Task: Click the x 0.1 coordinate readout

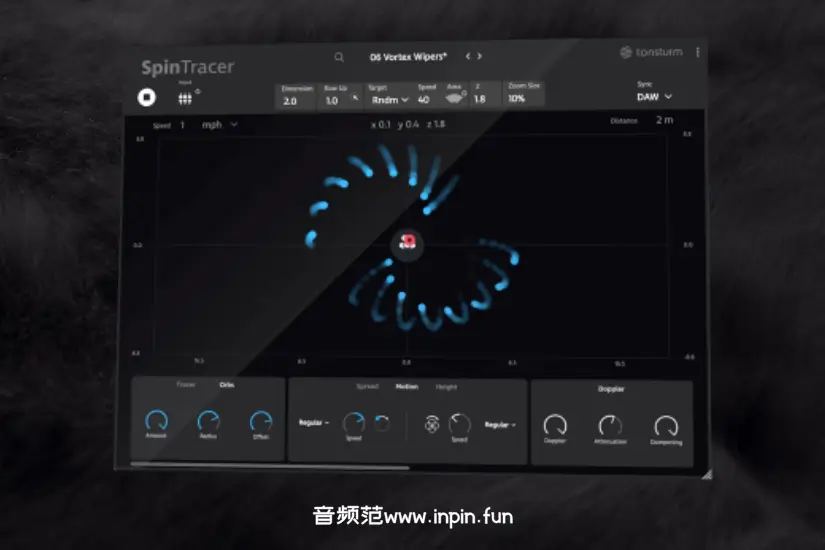Action: point(381,125)
